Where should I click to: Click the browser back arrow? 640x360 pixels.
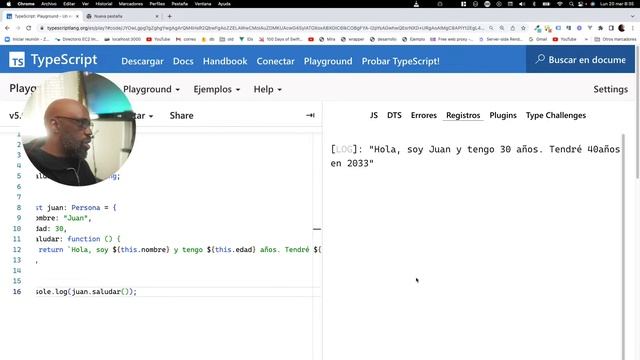point(7,28)
